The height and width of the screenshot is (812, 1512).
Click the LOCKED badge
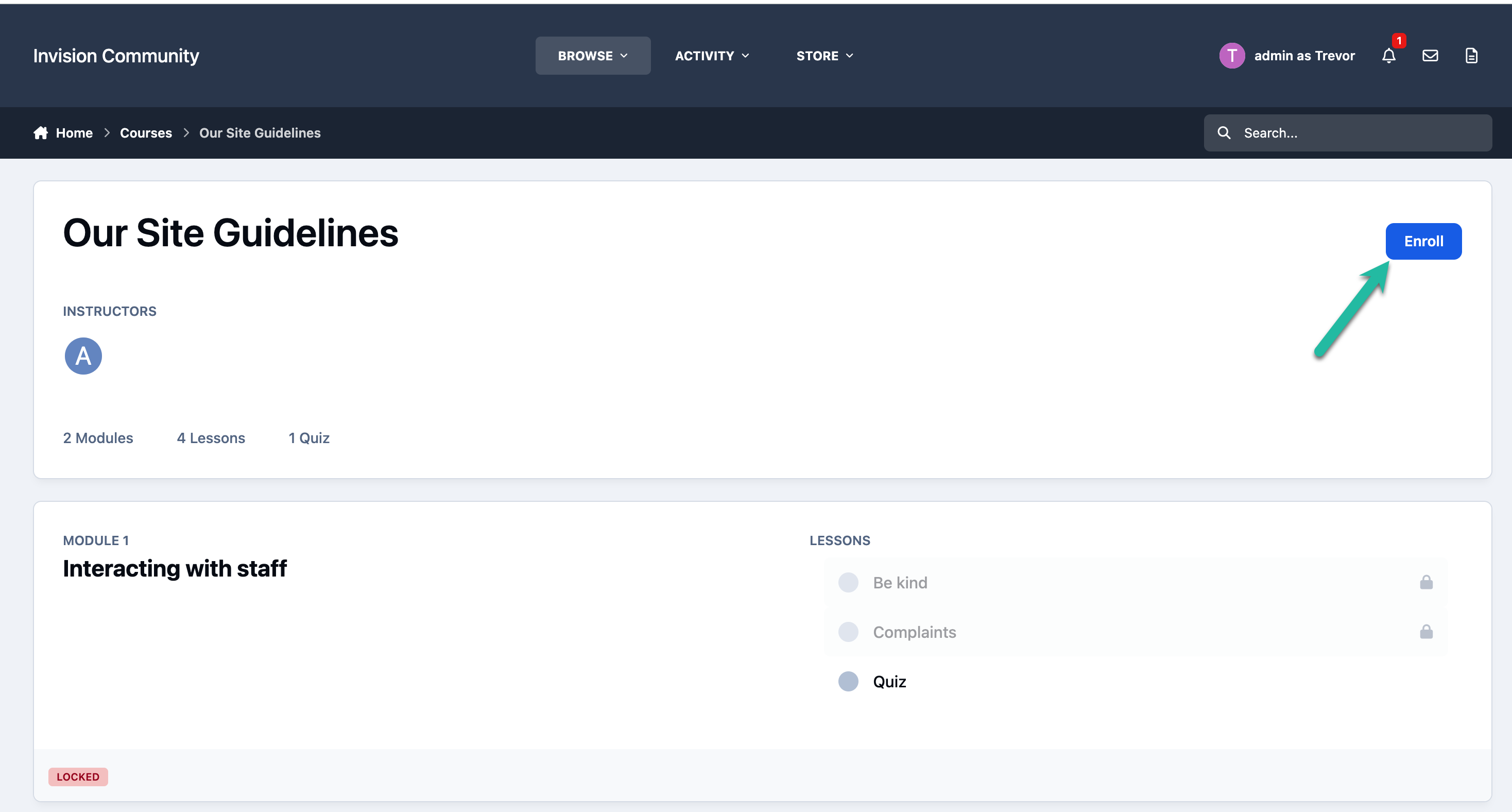[x=78, y=777]
